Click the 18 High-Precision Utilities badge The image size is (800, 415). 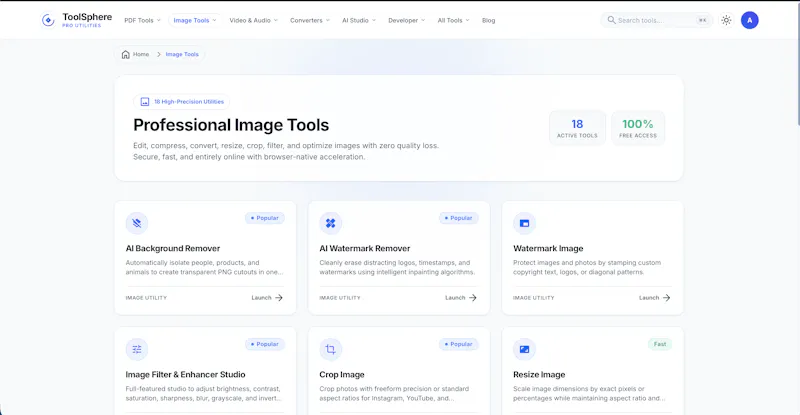coord(182,102)
